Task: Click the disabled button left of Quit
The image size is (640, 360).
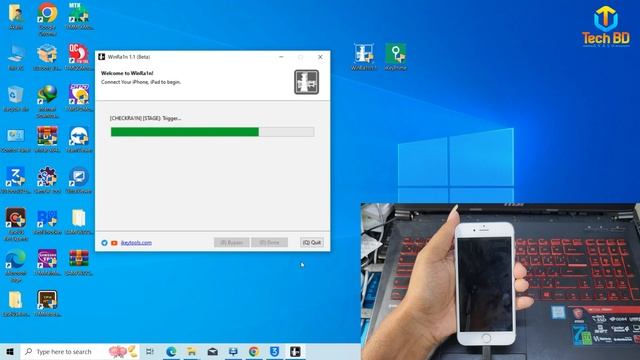Action: pyautogui.click(x=269, y=242)
